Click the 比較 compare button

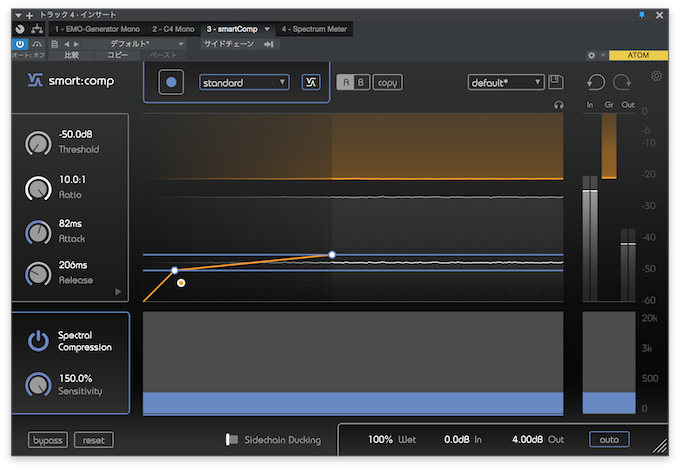click(x=71, y=55)
